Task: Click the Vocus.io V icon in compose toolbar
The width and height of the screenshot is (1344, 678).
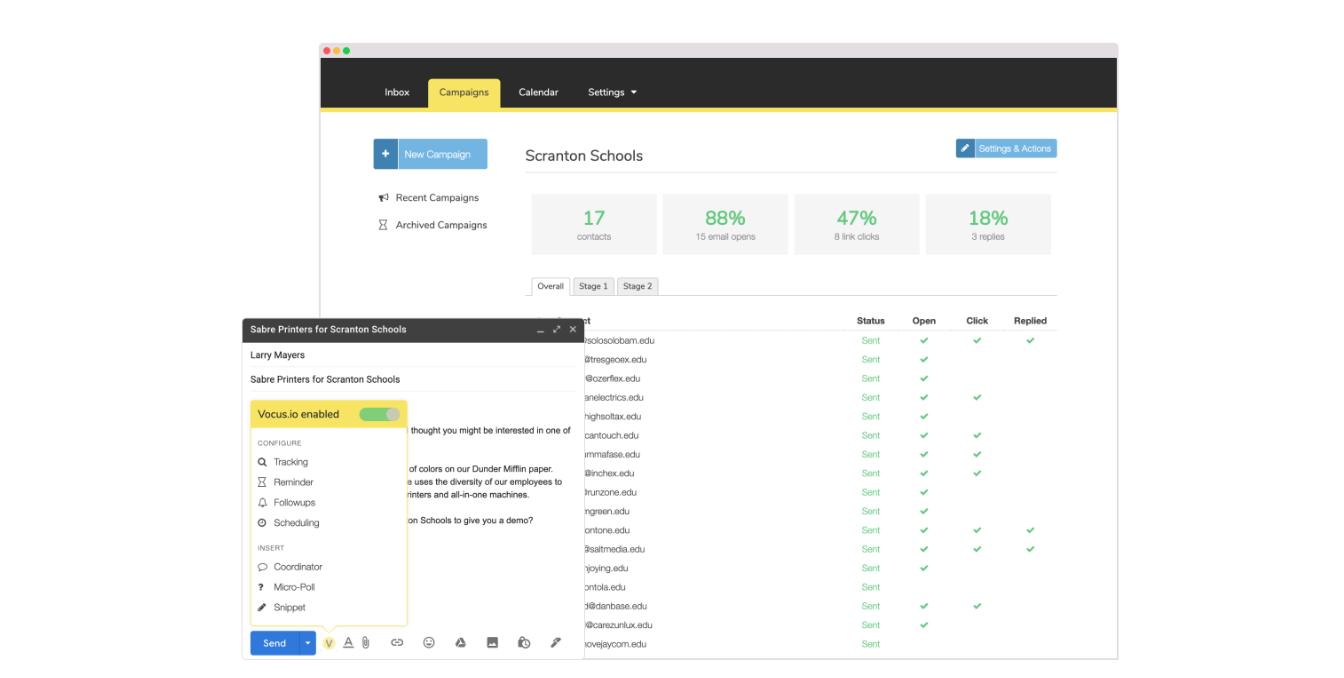Action: (328, 643)
